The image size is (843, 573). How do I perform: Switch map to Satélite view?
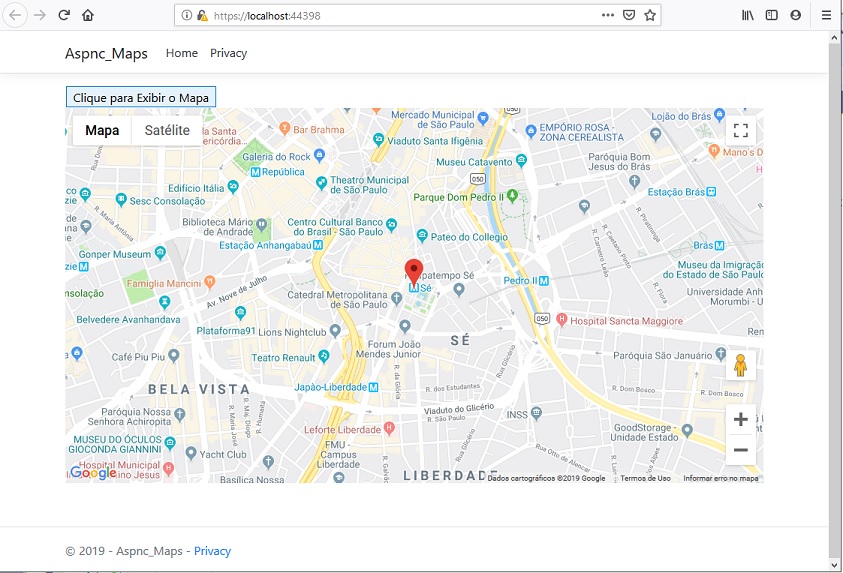click(x=167, y=130)
